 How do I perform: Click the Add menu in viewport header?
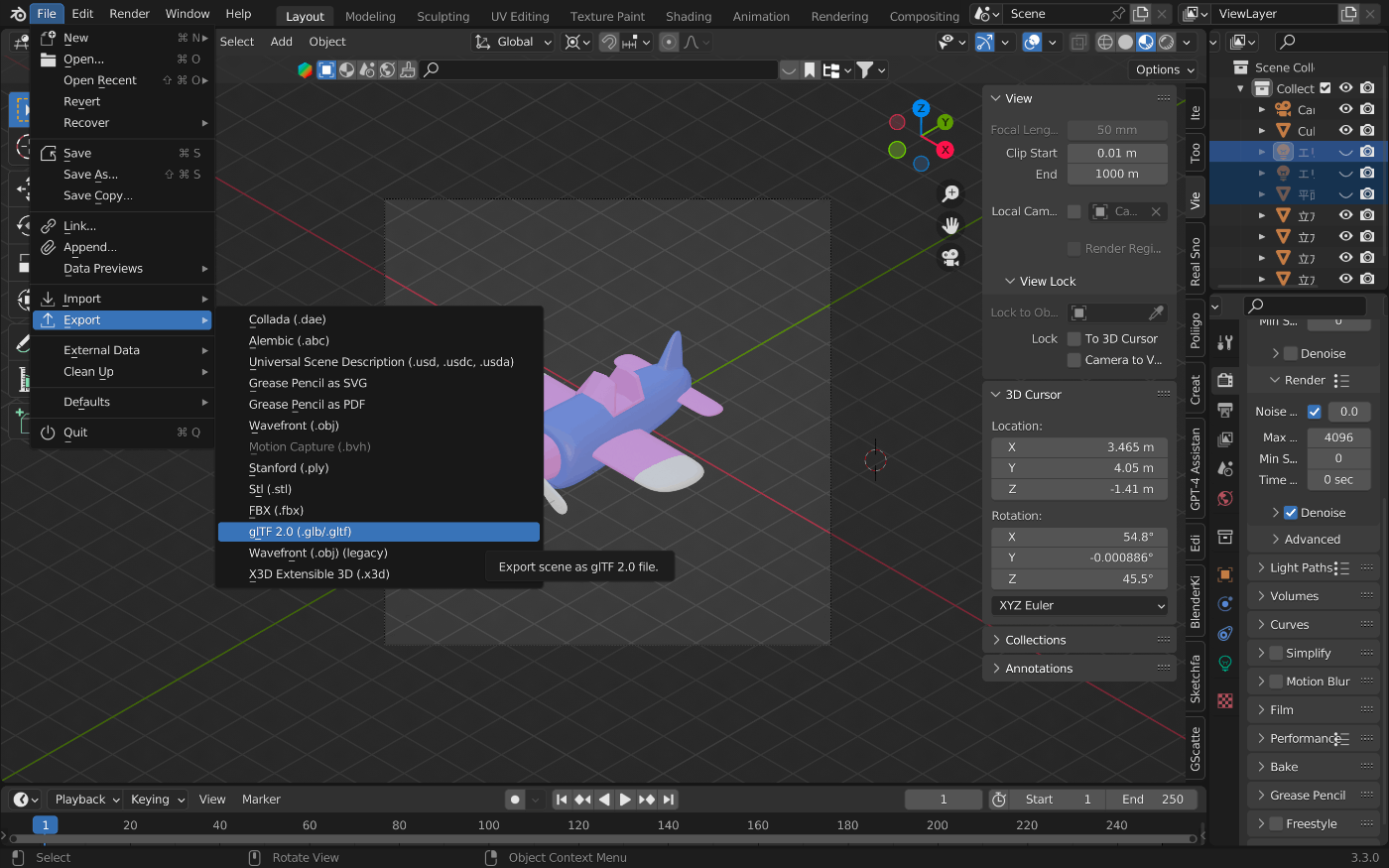point(282,42)
